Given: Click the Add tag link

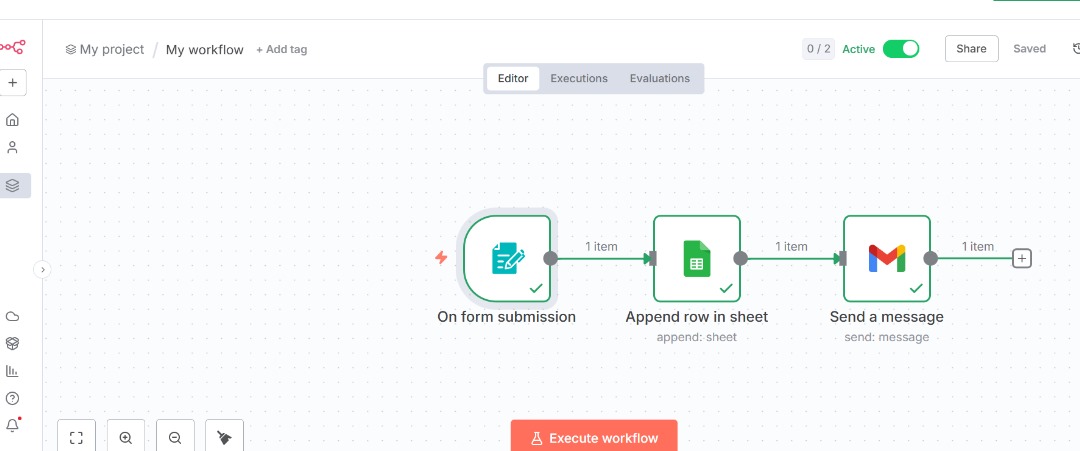Looking at the screenshot, I should [x=282, y=50].
